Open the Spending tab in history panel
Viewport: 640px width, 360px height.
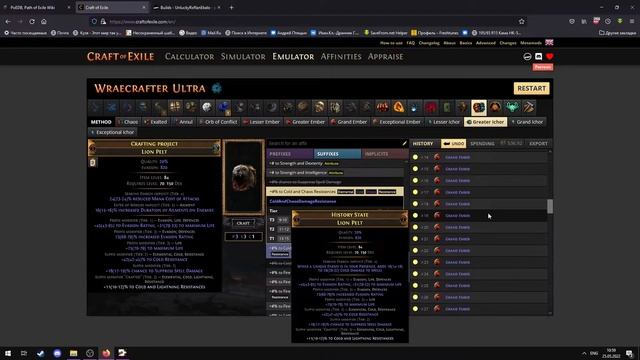(482, 144)
